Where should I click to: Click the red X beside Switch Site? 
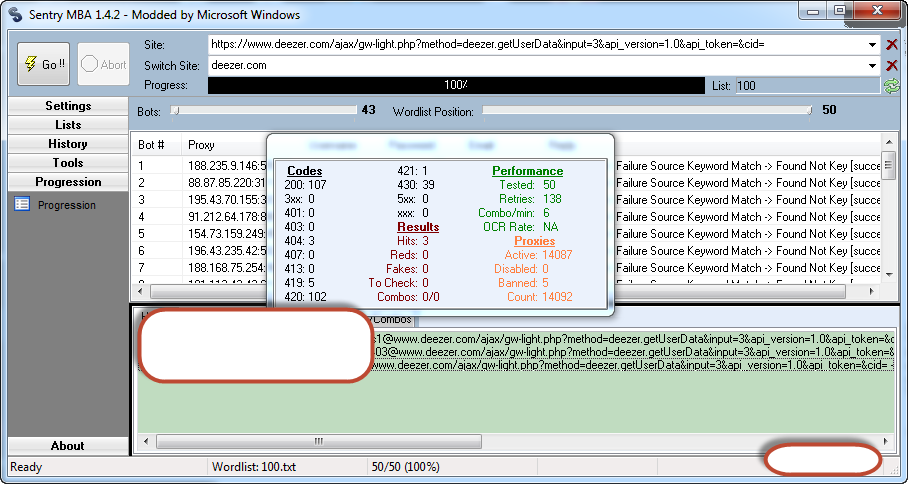(892, 65)
